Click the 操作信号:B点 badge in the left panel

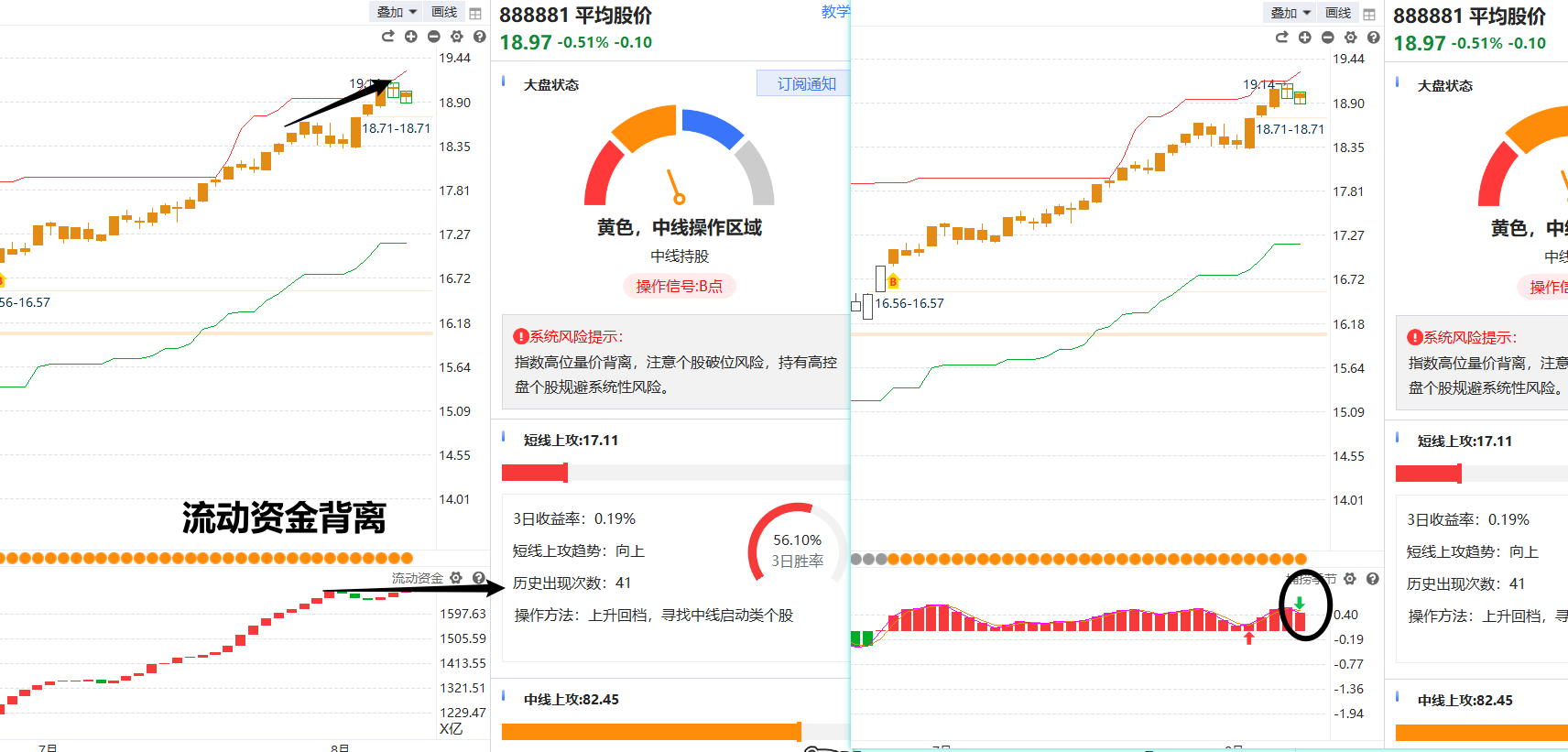680,286
